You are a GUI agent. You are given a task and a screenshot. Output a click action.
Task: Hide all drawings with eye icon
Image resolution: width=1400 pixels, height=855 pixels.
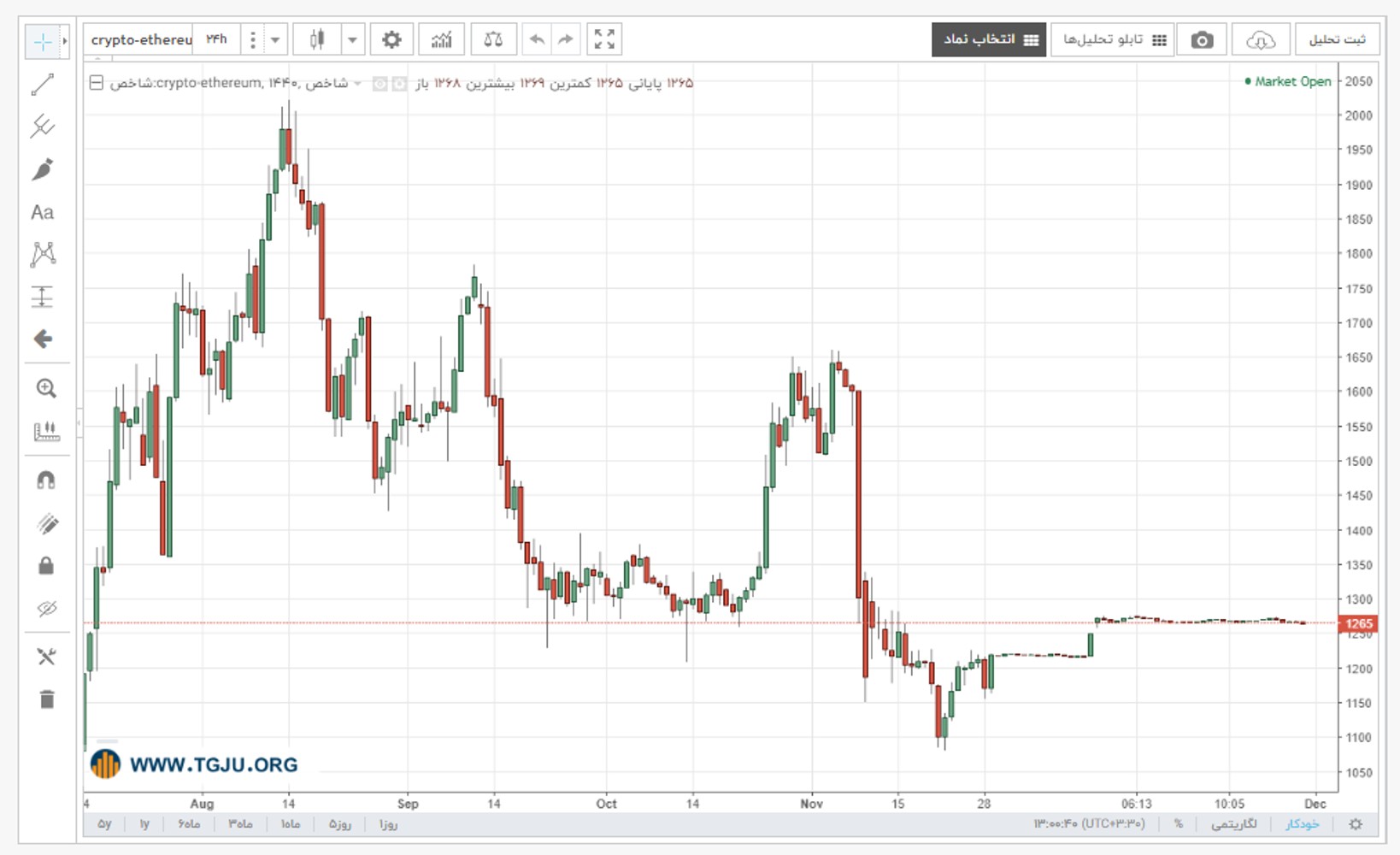pyautogui.click(x=46, y=608)
